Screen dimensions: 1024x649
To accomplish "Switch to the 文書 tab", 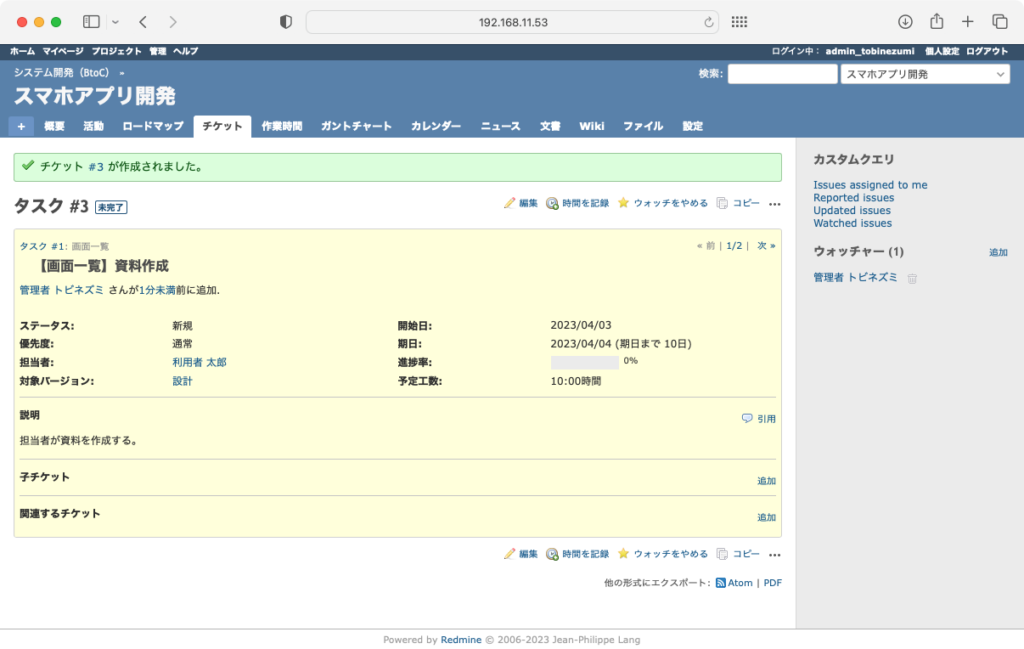I will 550,126.
